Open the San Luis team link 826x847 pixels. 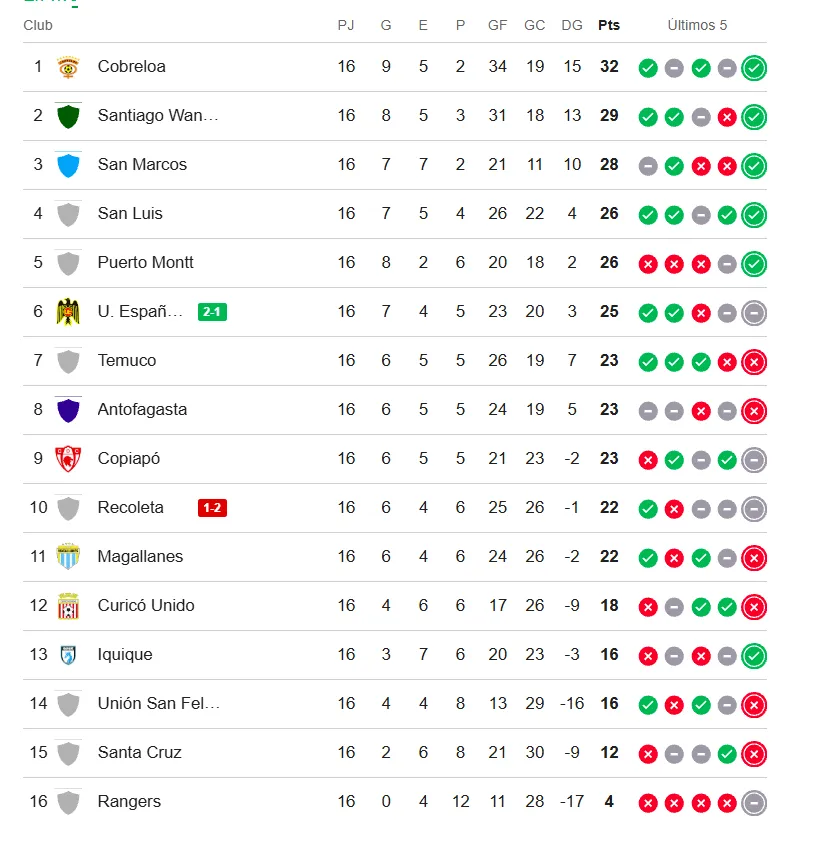[130, 213]
